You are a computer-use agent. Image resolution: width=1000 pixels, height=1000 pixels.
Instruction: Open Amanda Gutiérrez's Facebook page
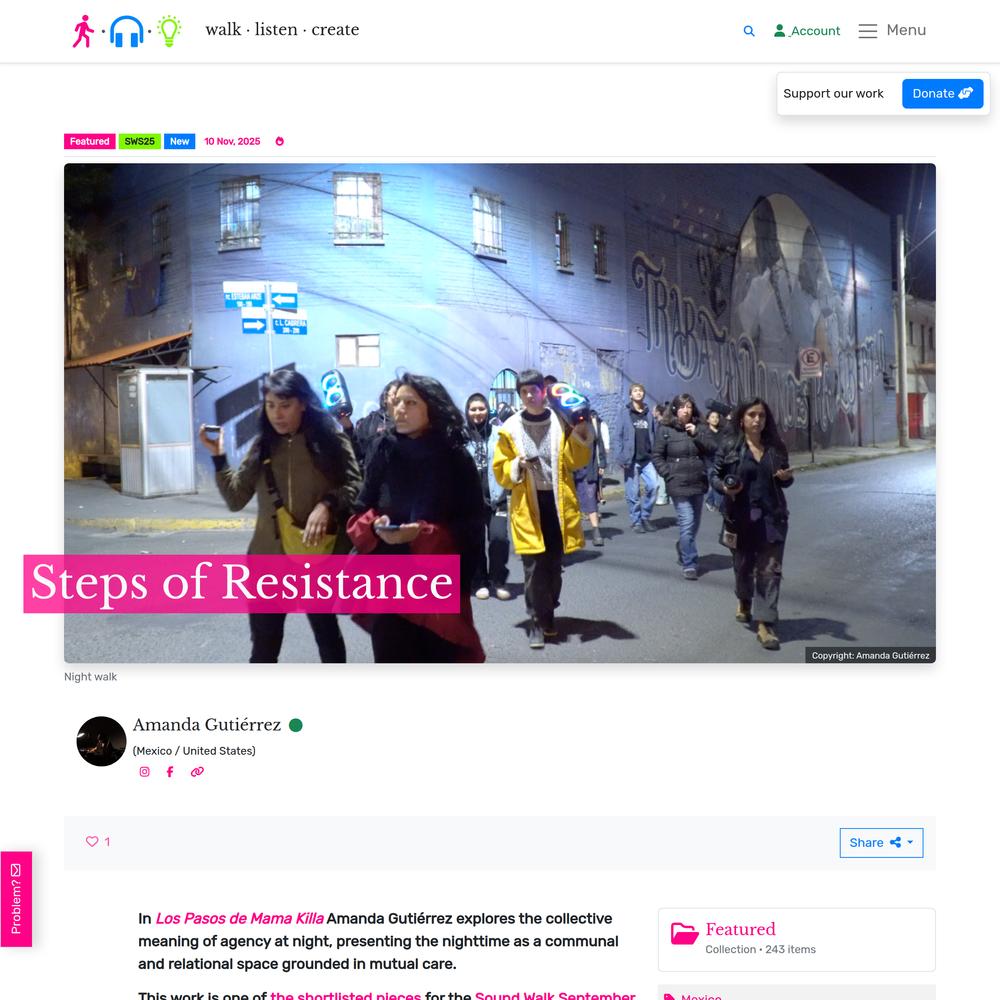click(170, 772)
